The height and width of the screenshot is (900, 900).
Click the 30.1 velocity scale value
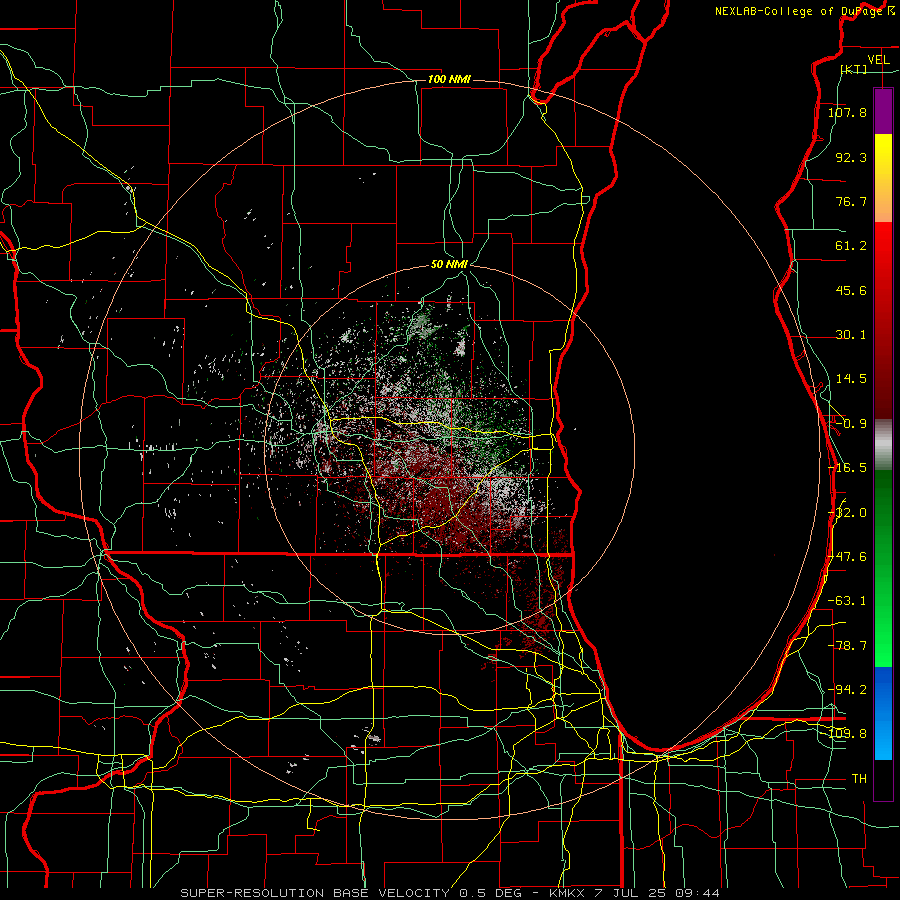pos(851,335)
